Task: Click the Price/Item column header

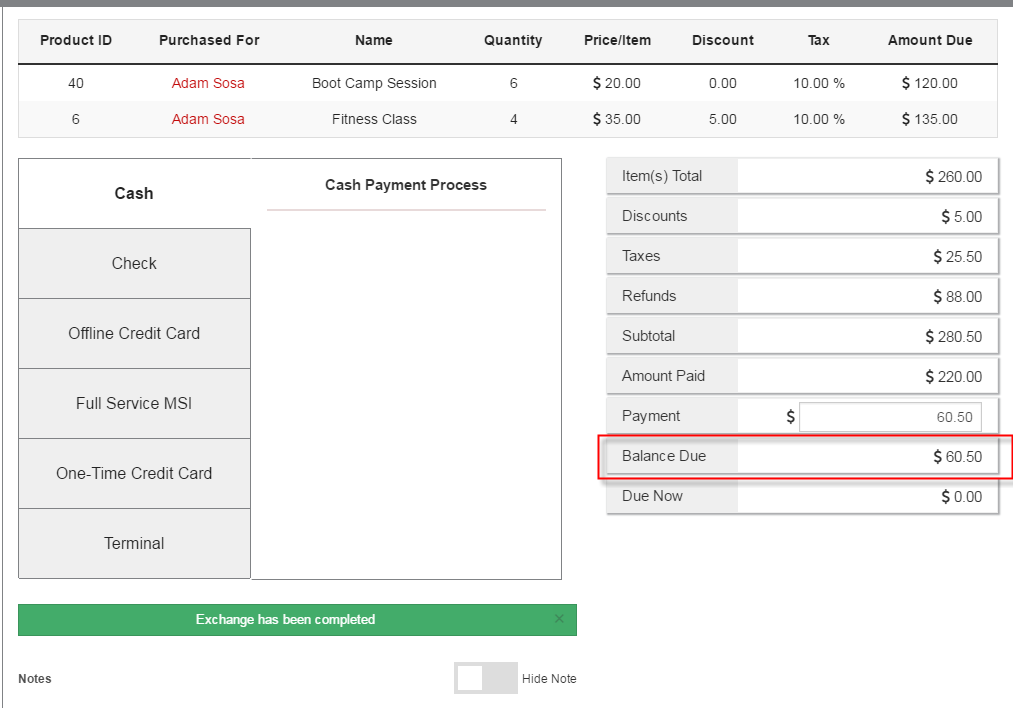Action: [x=617, y=41]
